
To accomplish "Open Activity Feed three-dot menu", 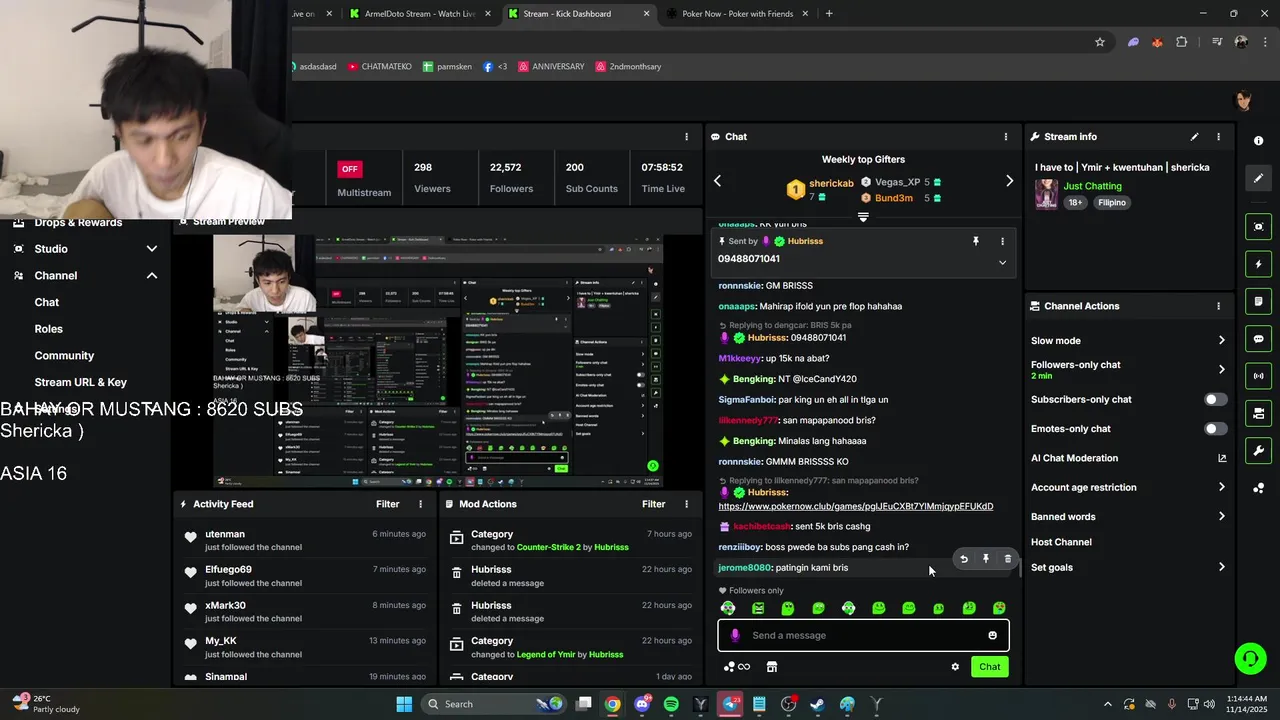I will (420, 504).
